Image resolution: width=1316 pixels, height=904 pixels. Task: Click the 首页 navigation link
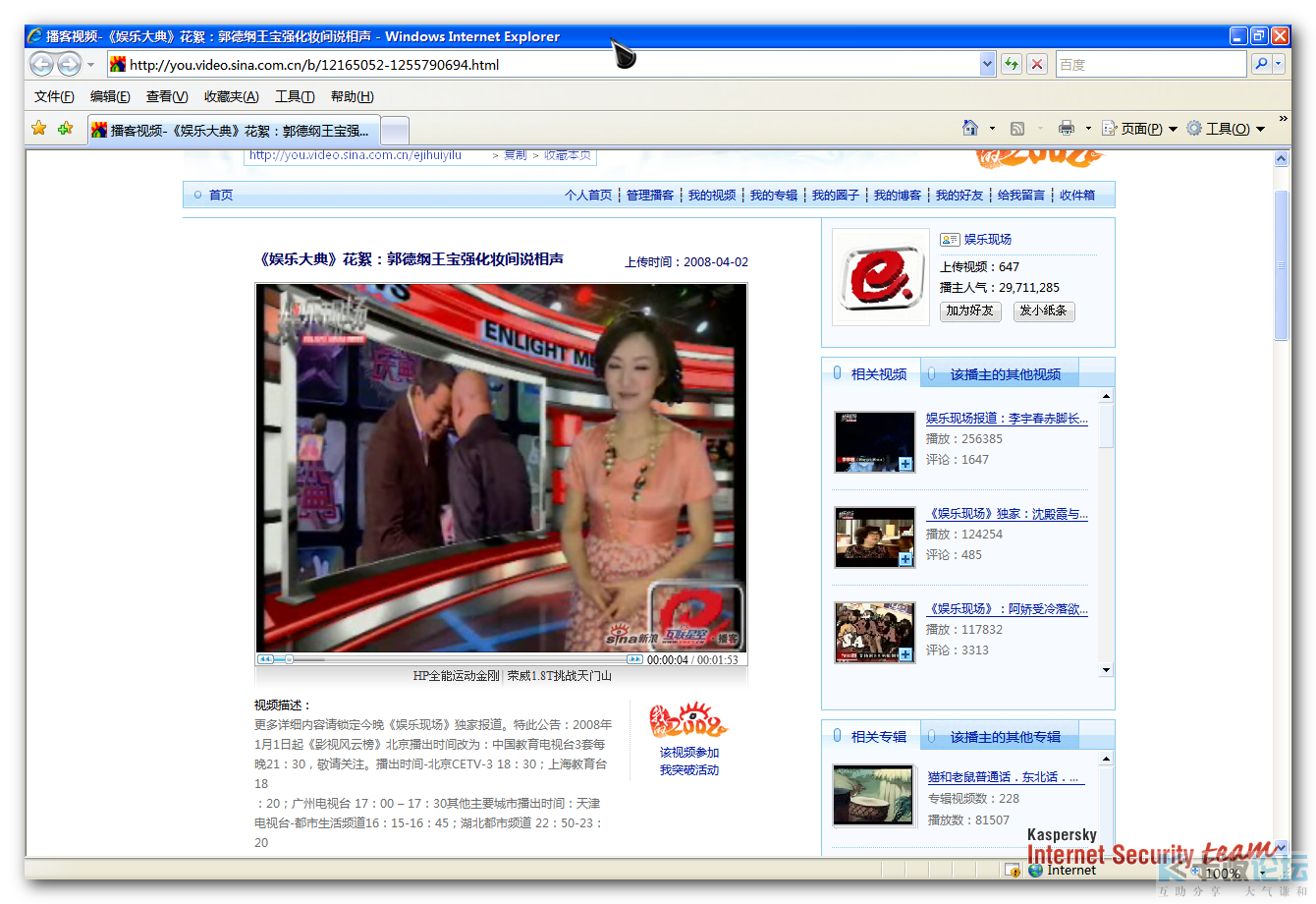pos(221,196)
